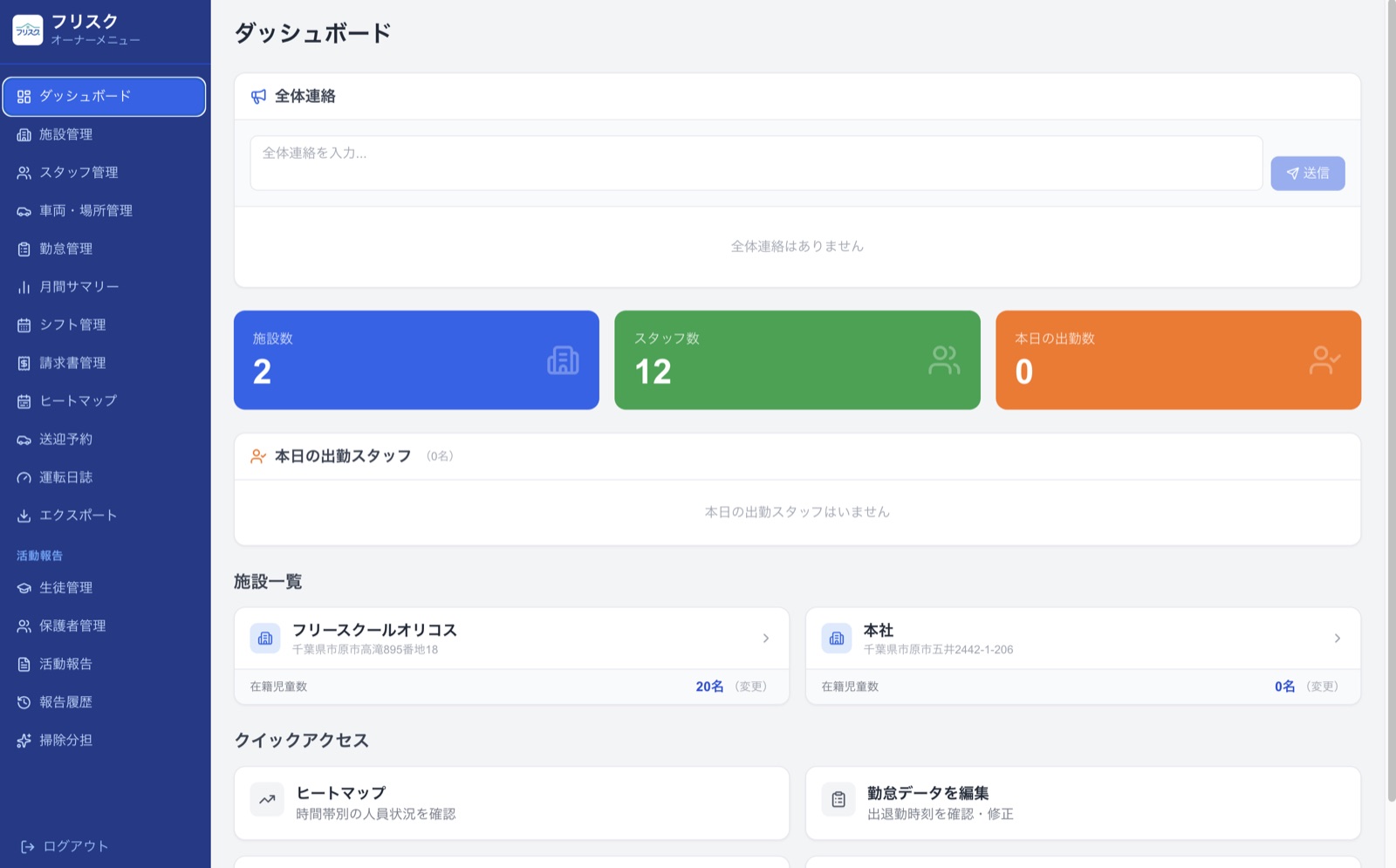Open 施設管理 menu item

pyautogui.click(x=105, y=134)
